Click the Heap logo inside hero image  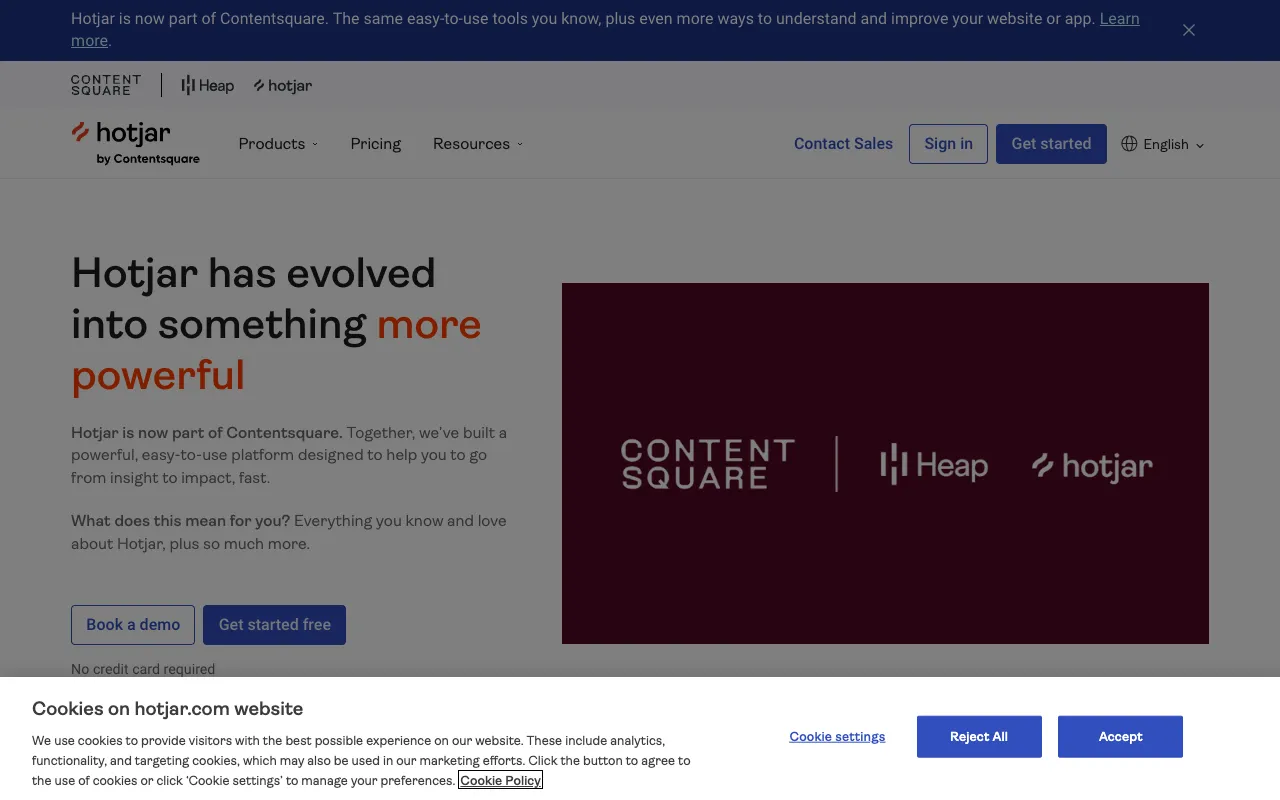933,464
